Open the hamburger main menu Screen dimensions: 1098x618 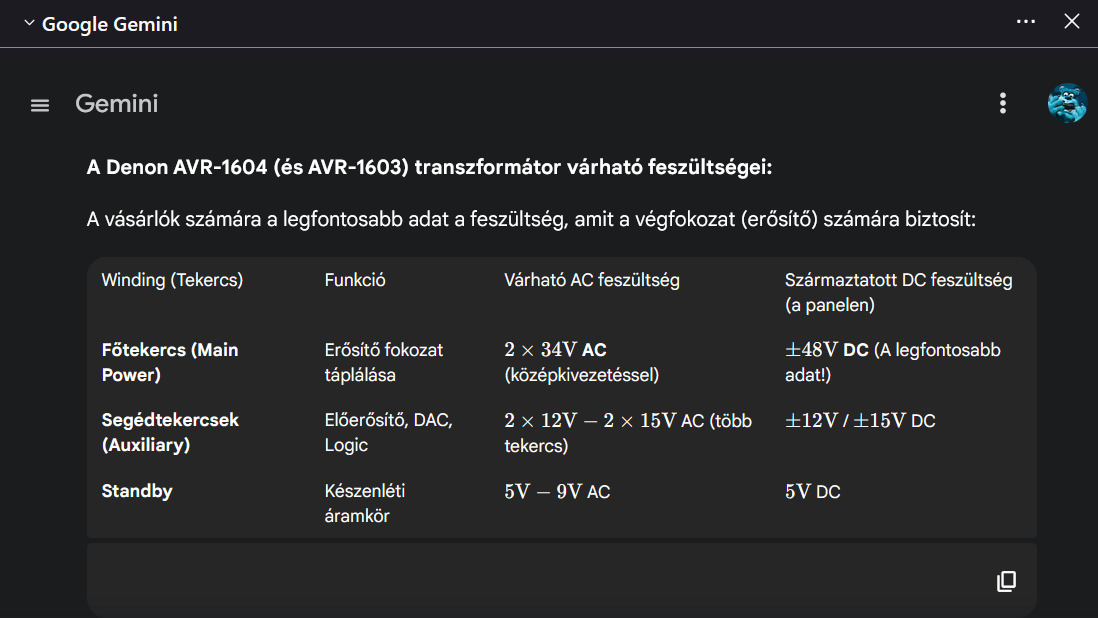40,105
